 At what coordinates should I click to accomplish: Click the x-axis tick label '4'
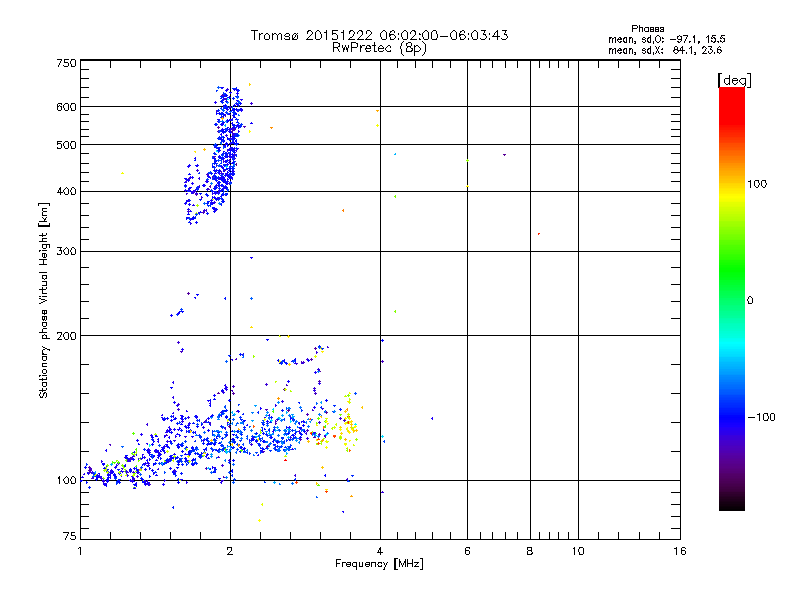380,551
